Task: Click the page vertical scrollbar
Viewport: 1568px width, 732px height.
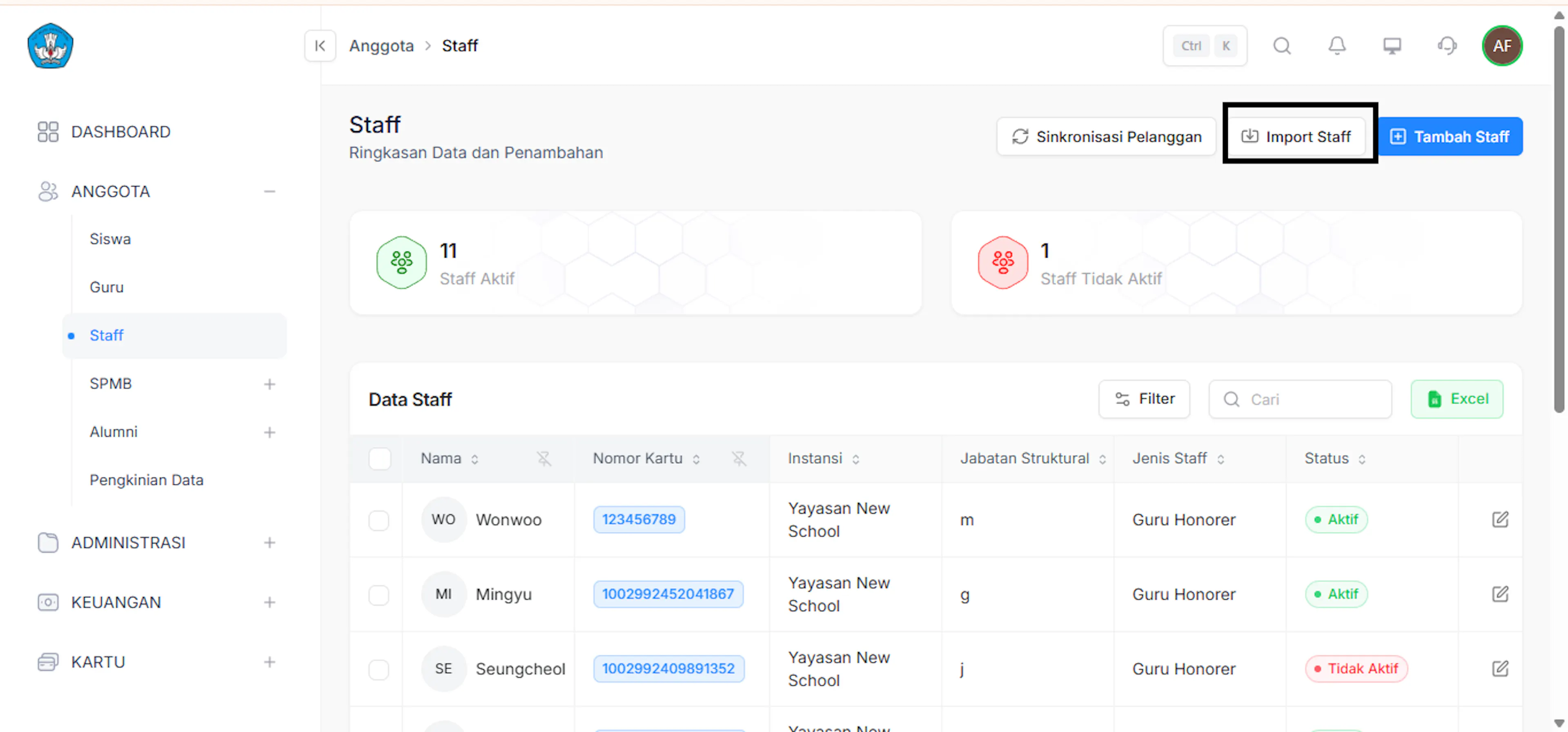Action: pyautogui.click(x=1559, y=219)
